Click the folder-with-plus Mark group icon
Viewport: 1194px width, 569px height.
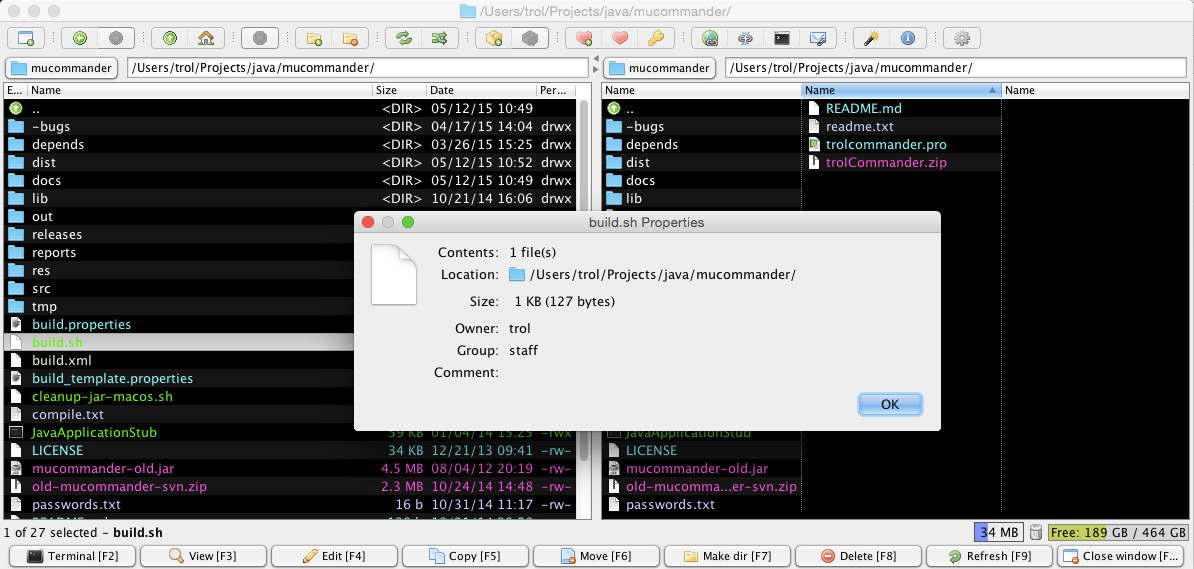tap(313, 37)
